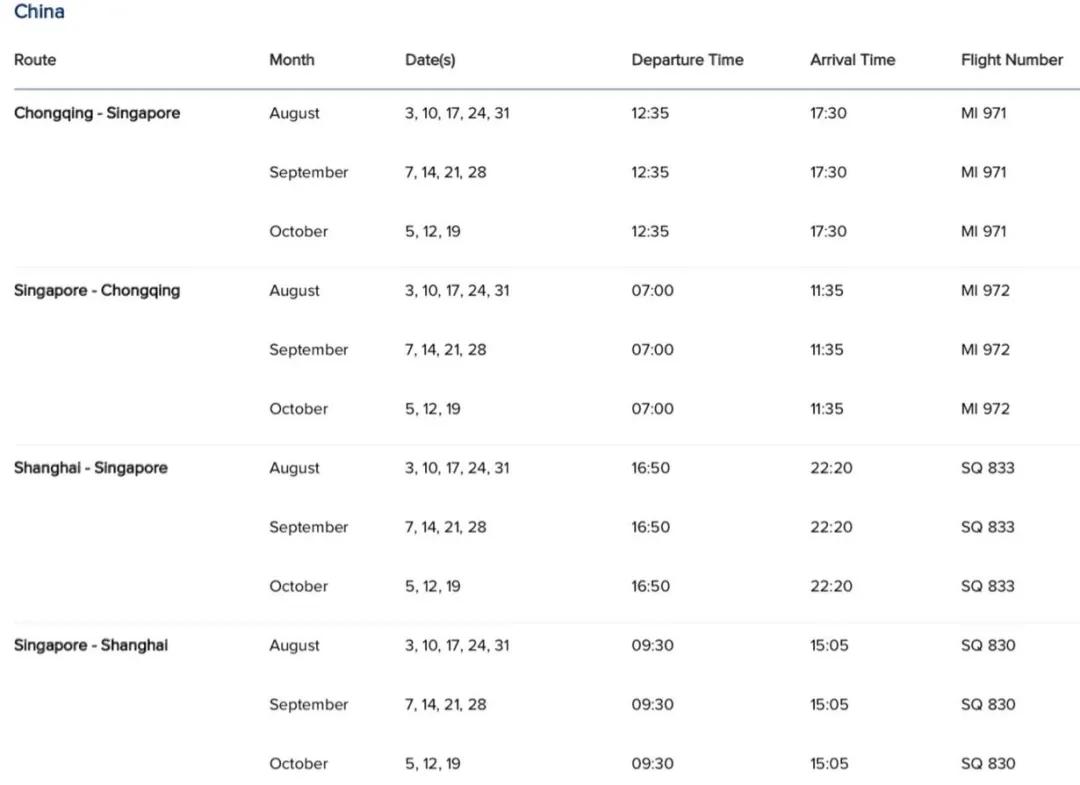Viewport: 1080px width, 785px height.
Task: Select the Singapore - Shanghai route label
Action: point(91,645)
